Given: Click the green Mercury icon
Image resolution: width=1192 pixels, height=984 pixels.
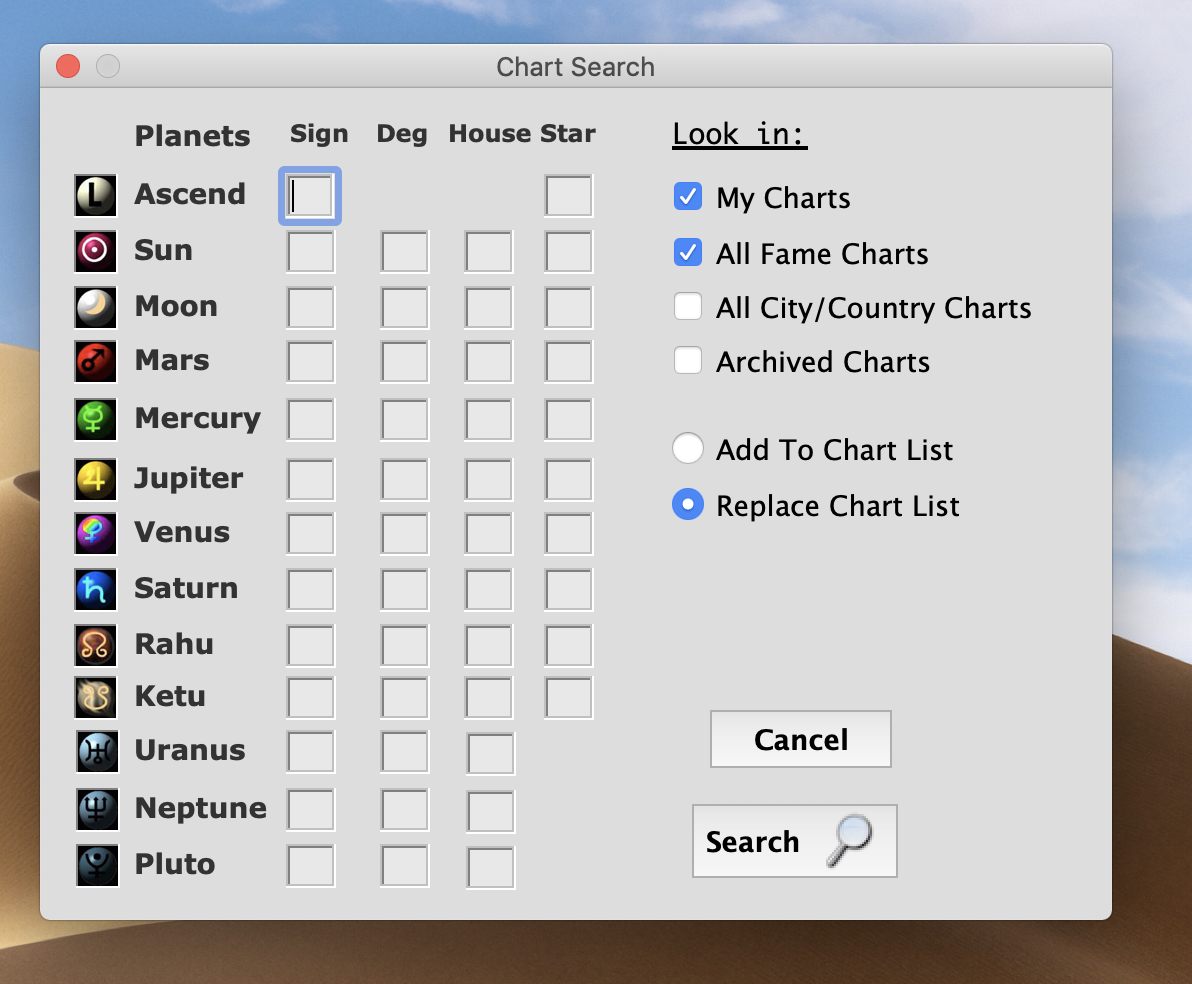Looking at the screenshot, I should (96, 419).
